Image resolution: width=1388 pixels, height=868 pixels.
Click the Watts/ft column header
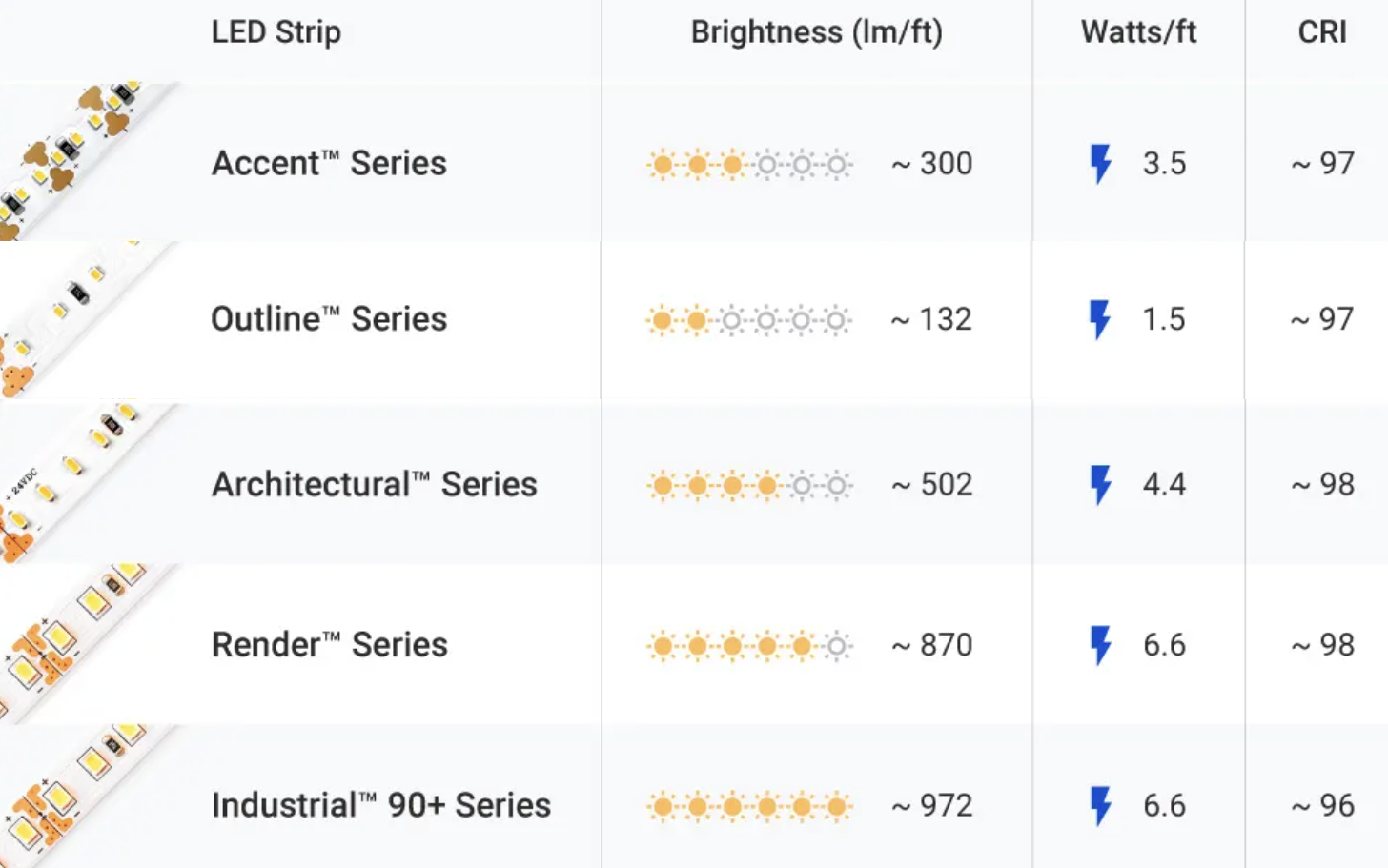pyautogui.click(x=1138, y=32)
